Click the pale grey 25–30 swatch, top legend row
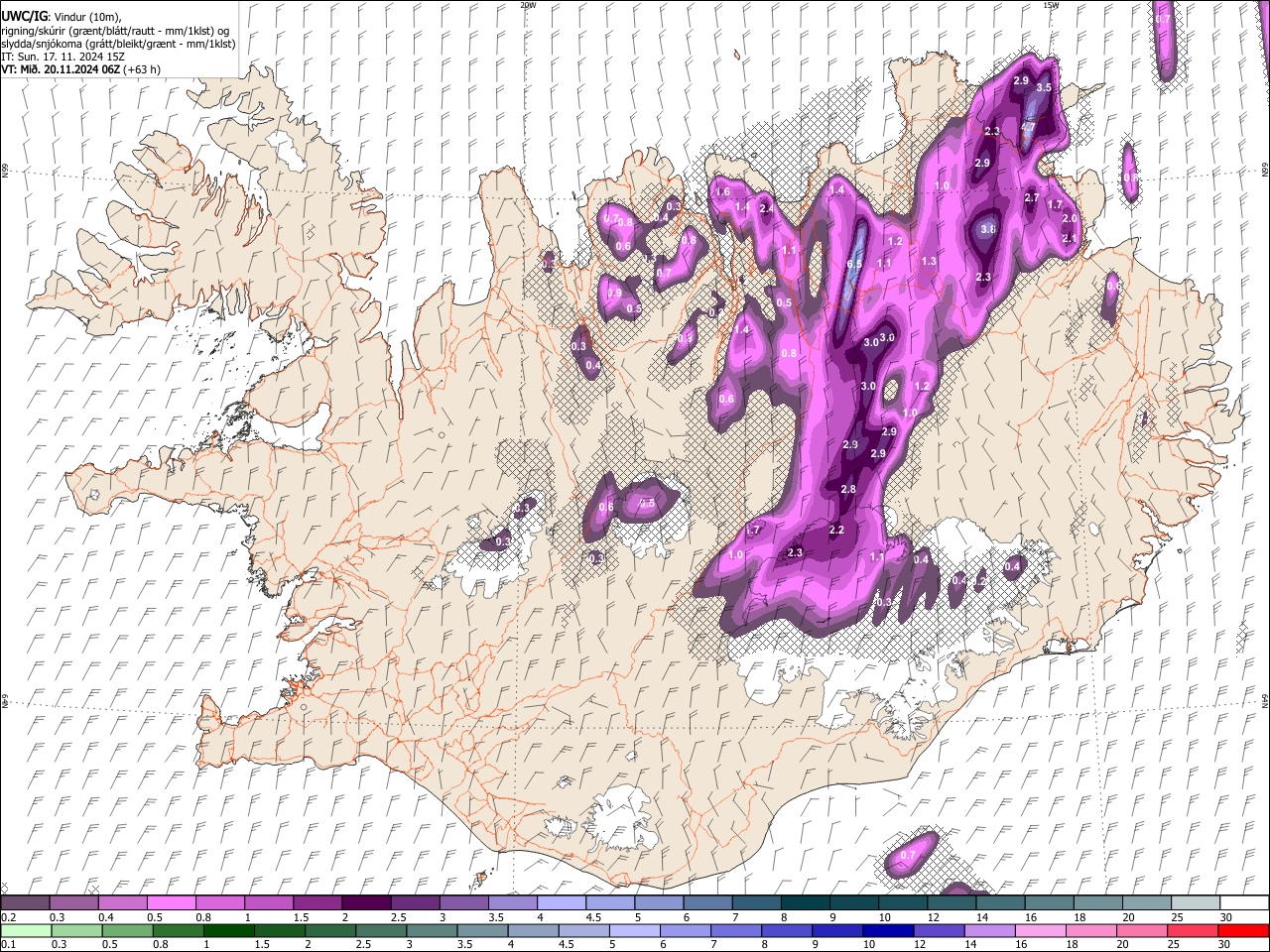Image resolution: width=1270 pixels, height=952 pixels. point(1195,903)
